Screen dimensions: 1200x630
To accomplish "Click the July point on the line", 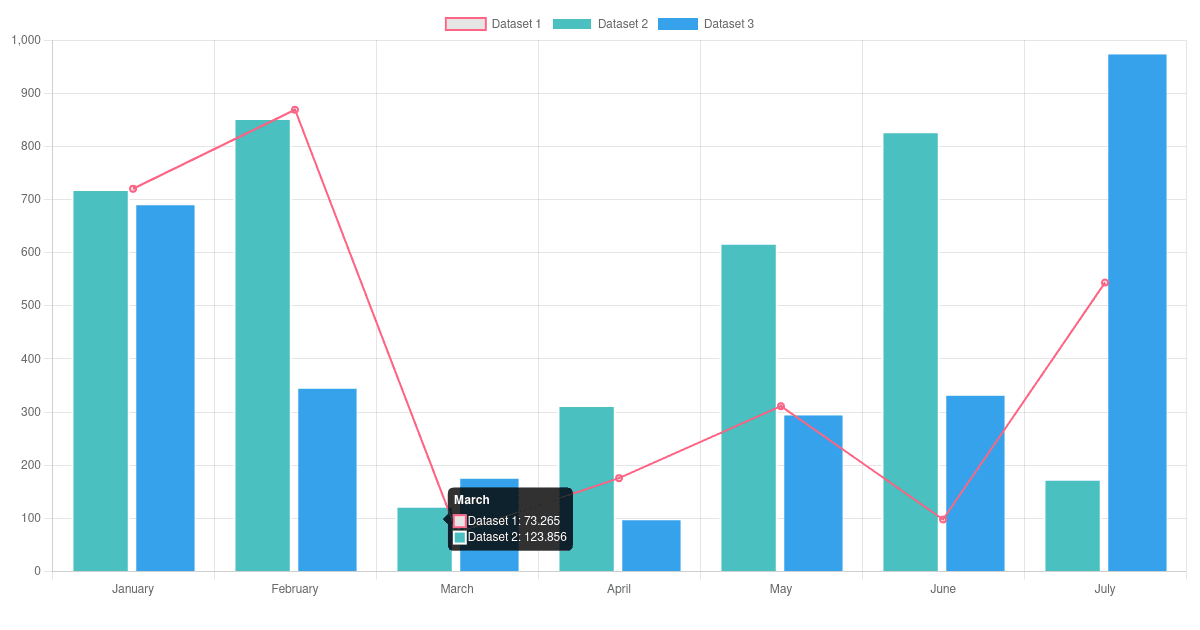I will pos(1105,283).
